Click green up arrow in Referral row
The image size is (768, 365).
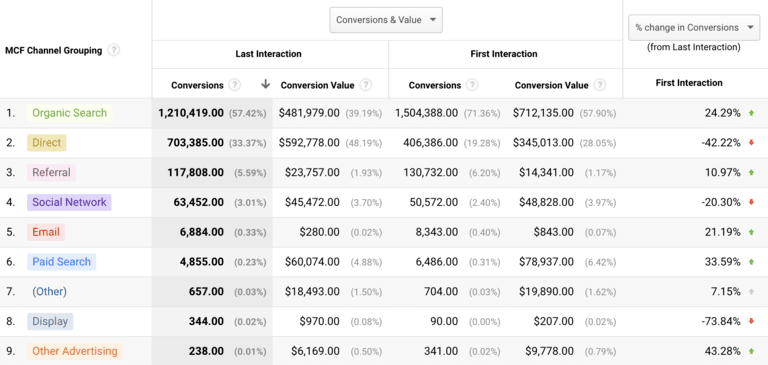[x=751, y=172]
